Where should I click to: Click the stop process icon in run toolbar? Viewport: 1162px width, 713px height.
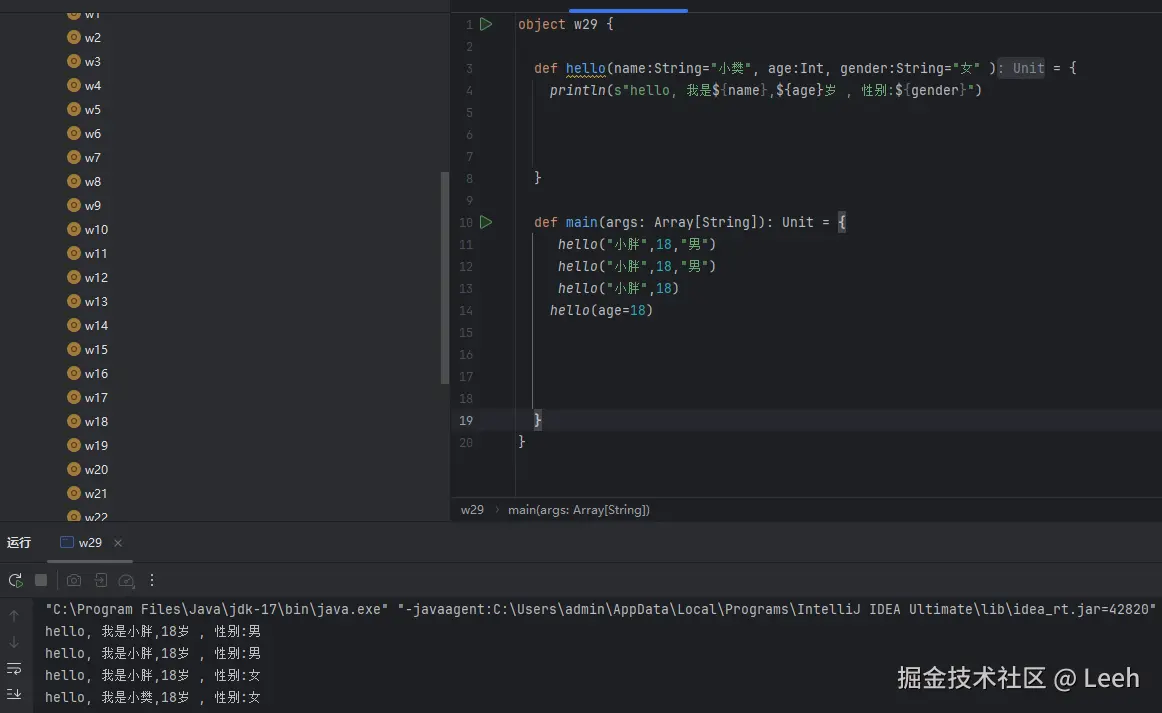pyautogui.click(x=41, y=580)
